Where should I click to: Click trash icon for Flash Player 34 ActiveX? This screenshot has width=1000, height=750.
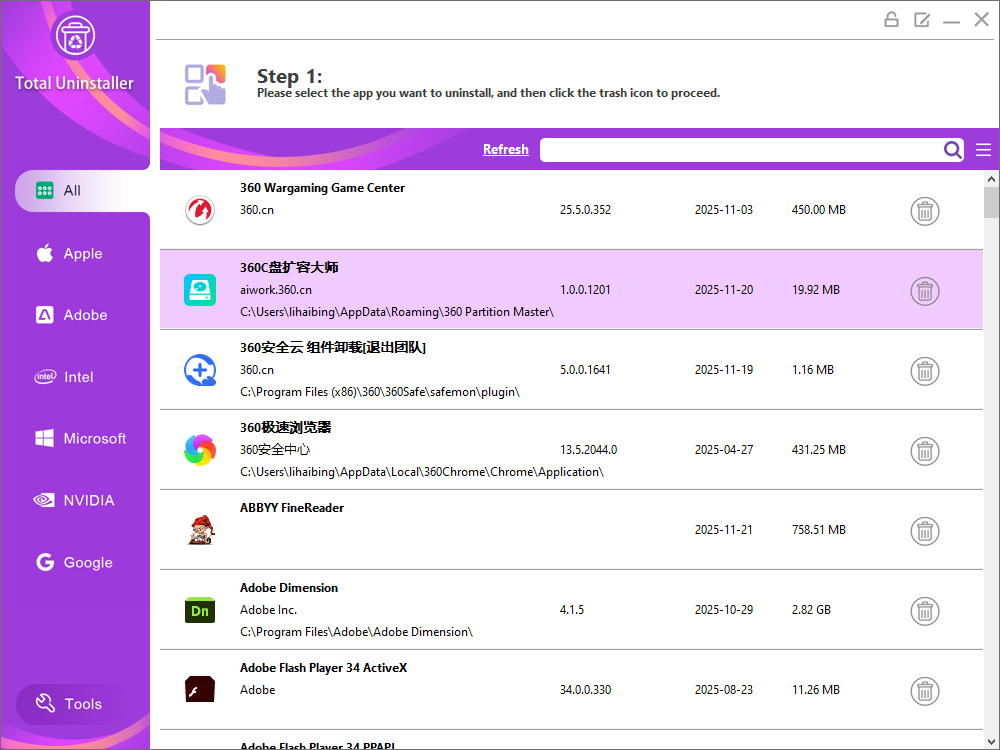pyautogui.click(x=925, y=691)
